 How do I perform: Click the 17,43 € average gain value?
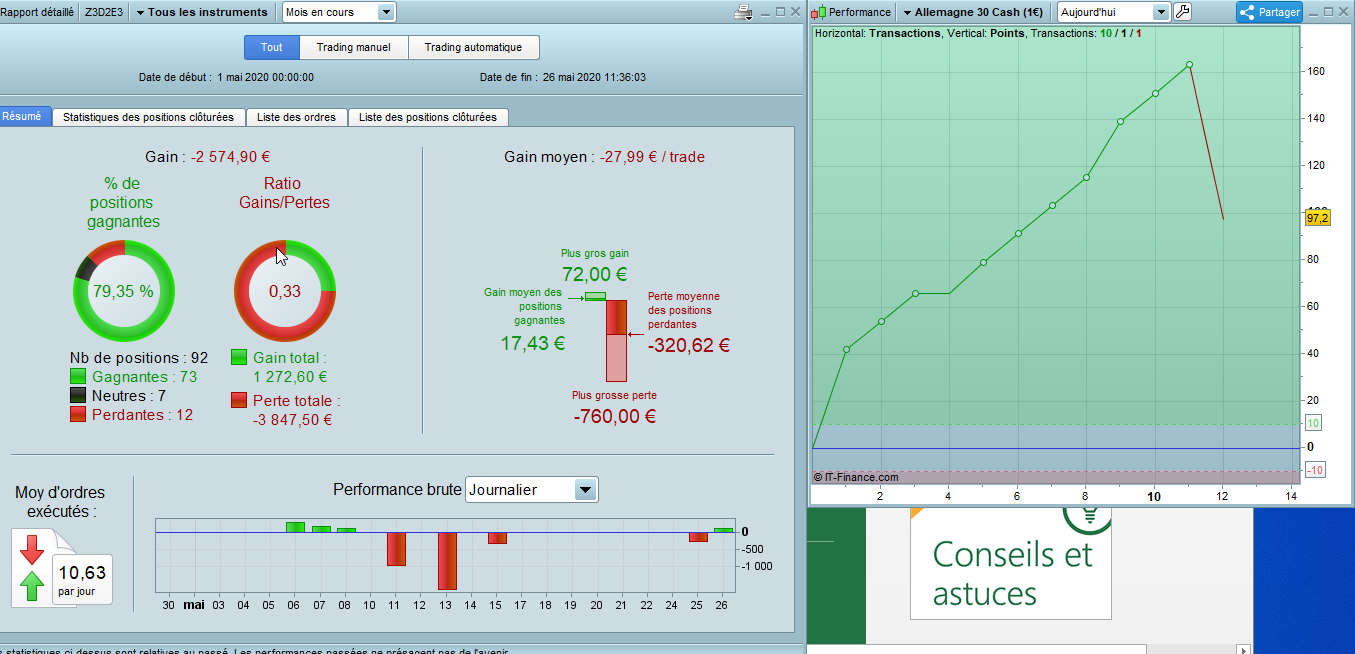[533, 343]
